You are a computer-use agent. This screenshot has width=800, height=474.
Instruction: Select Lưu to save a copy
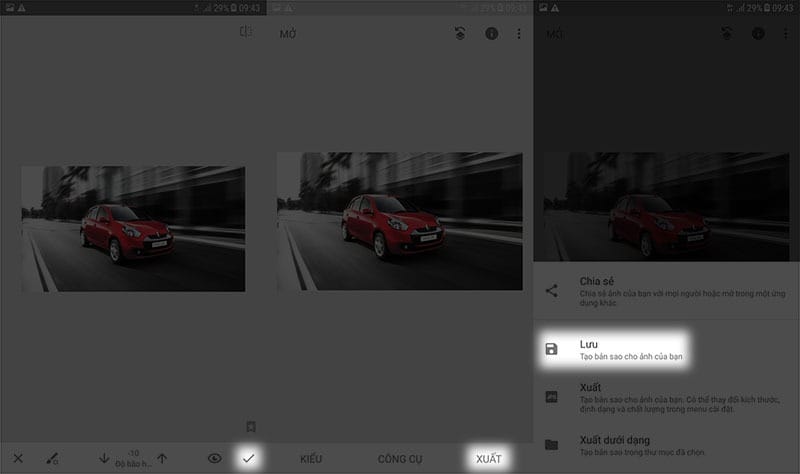(x=613, y=350)
